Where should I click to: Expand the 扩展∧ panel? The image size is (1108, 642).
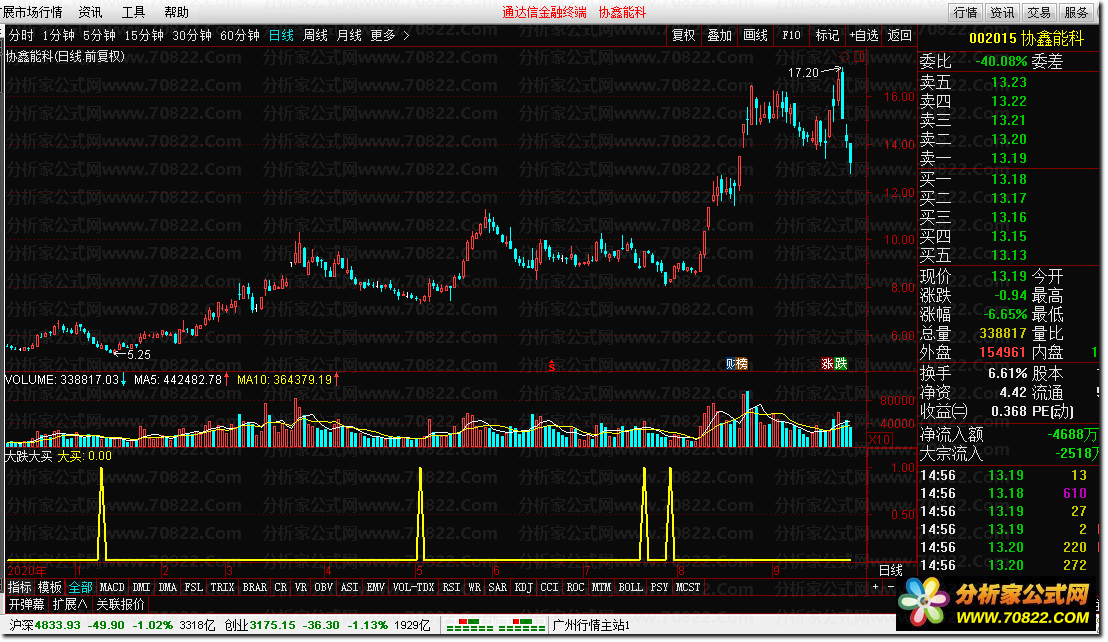(x=70, y=605)
